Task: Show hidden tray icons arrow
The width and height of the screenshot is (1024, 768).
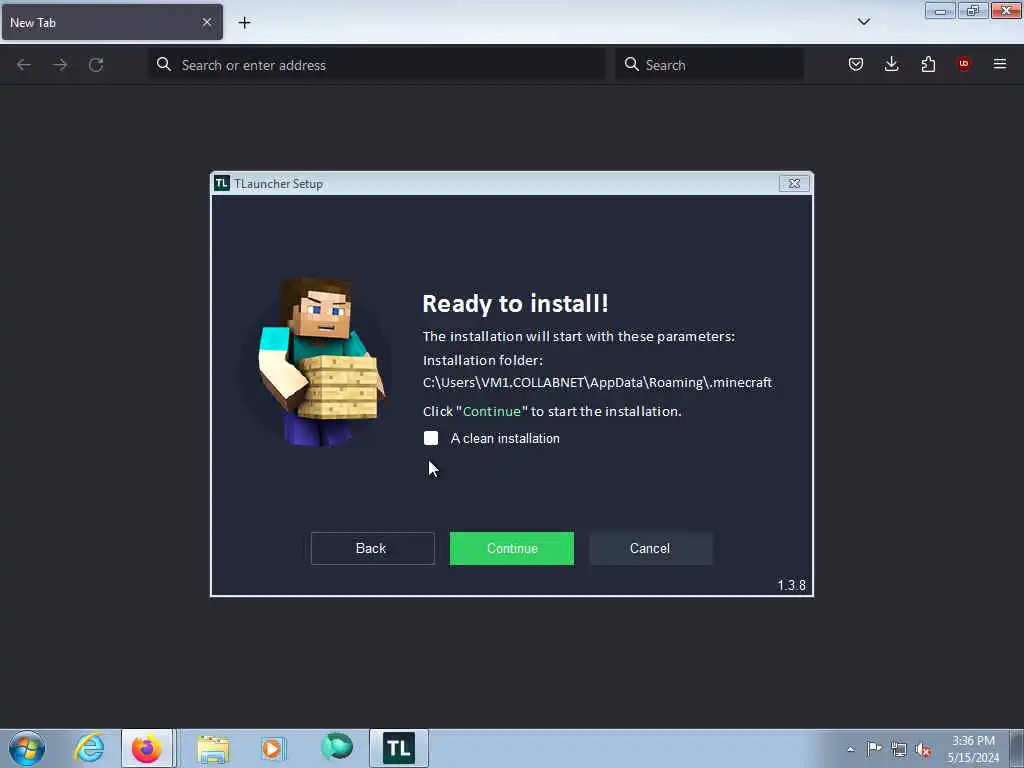Action: point(850,749)
